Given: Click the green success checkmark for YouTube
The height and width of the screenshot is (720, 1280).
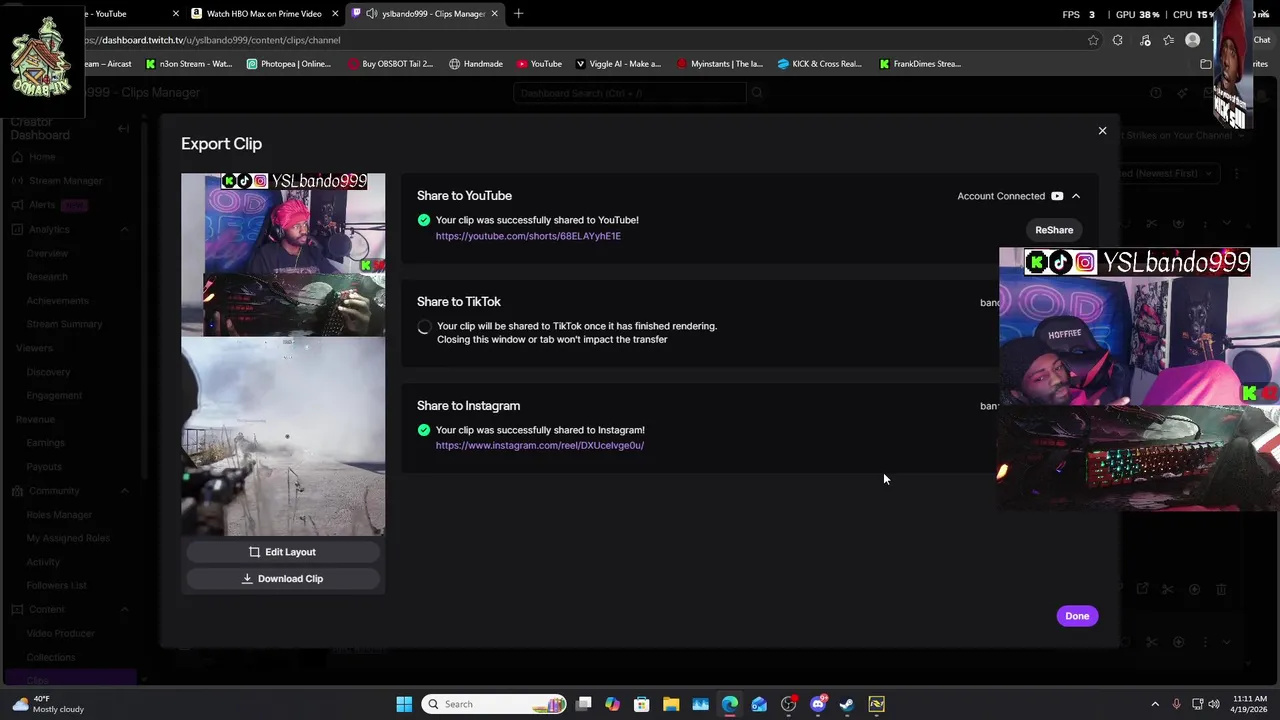Looking at the screenshot, I should (x=424, y=220).
